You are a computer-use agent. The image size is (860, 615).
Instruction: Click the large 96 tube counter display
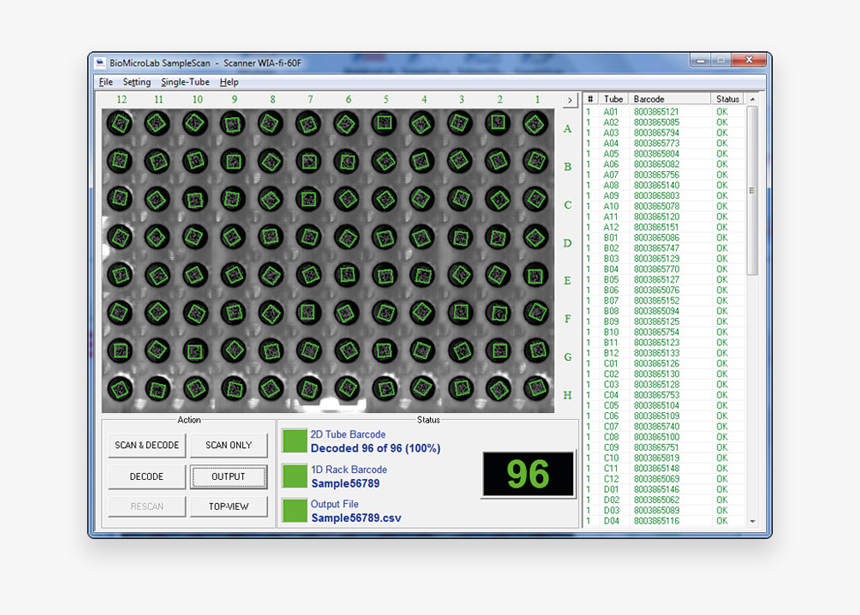(x=528, y=474)
